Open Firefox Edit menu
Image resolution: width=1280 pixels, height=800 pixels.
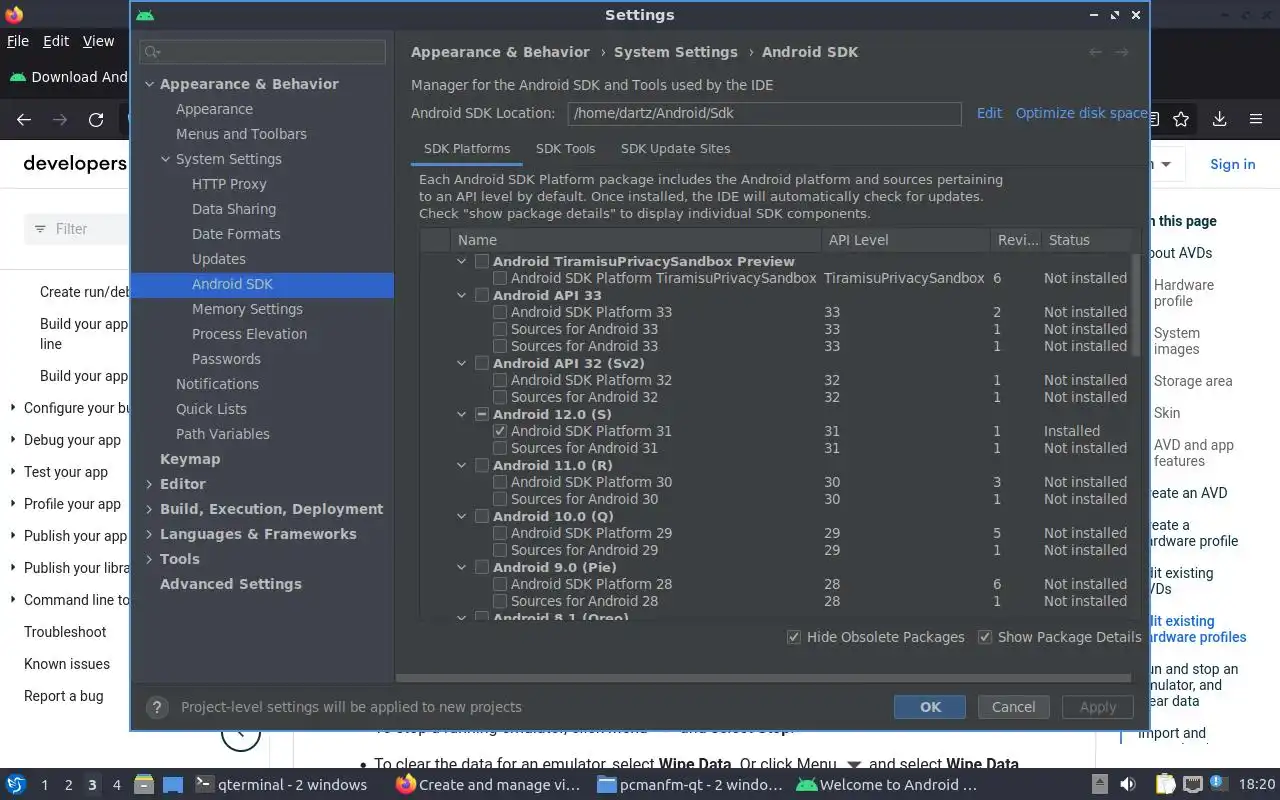(56, 41)
